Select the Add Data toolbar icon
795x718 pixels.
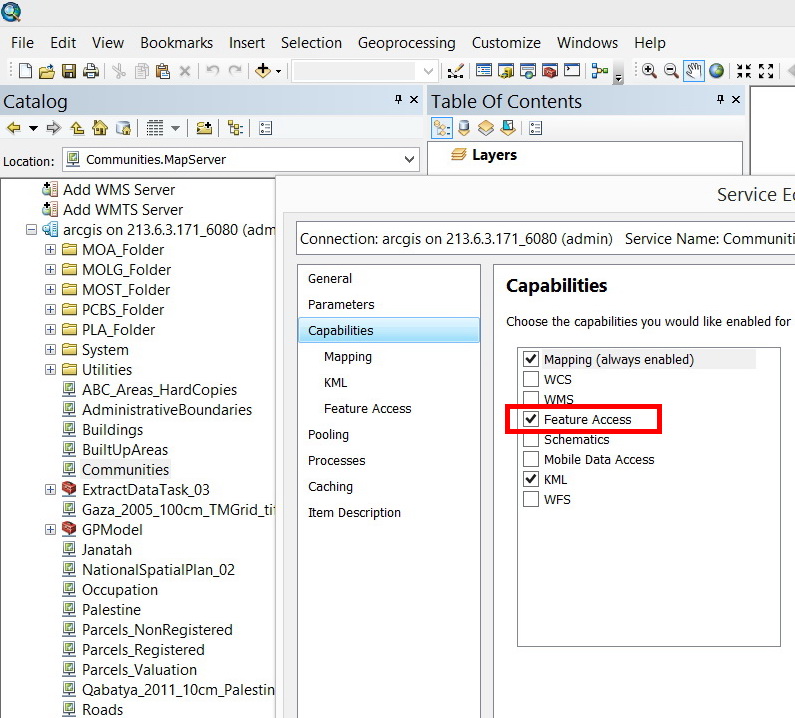(263, 70)
